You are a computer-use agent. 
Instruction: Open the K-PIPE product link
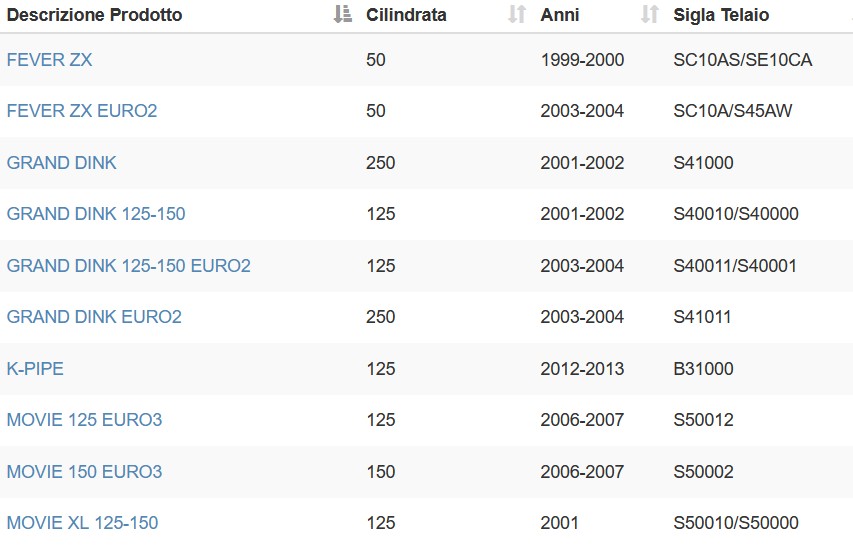tap(35, 369)
